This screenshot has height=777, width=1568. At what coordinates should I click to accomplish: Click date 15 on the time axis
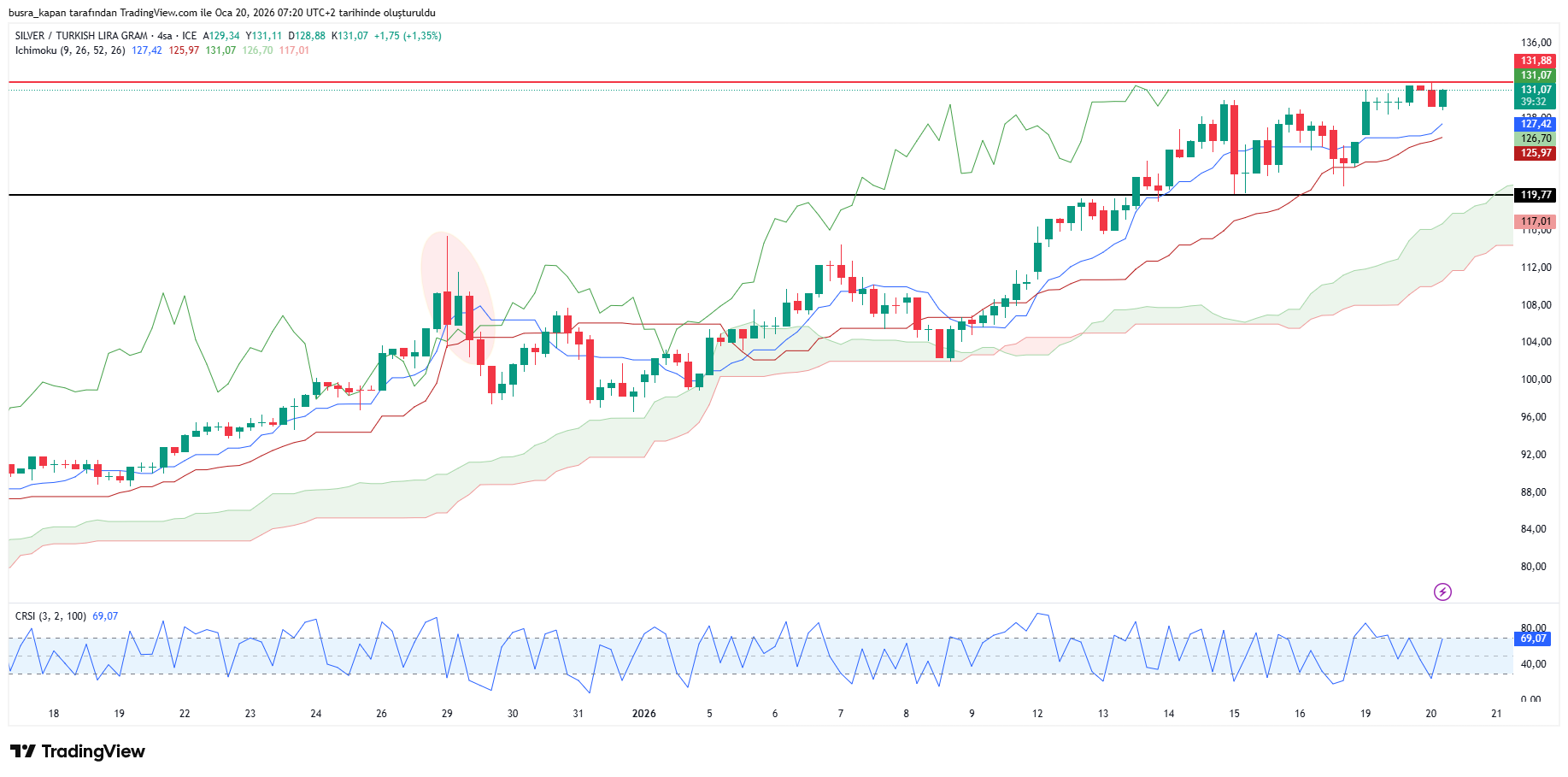coord(1234,714)
